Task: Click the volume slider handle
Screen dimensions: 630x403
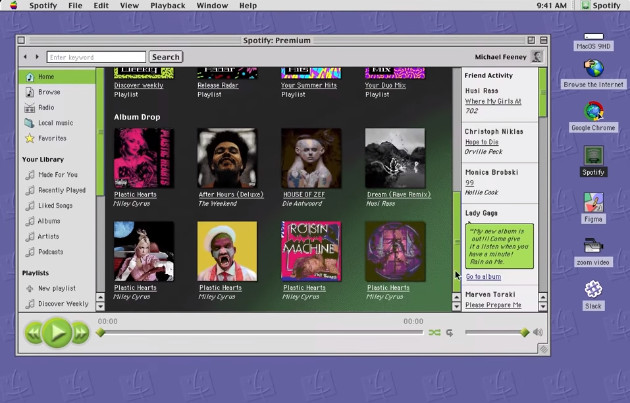Action: tap(524, 333)
